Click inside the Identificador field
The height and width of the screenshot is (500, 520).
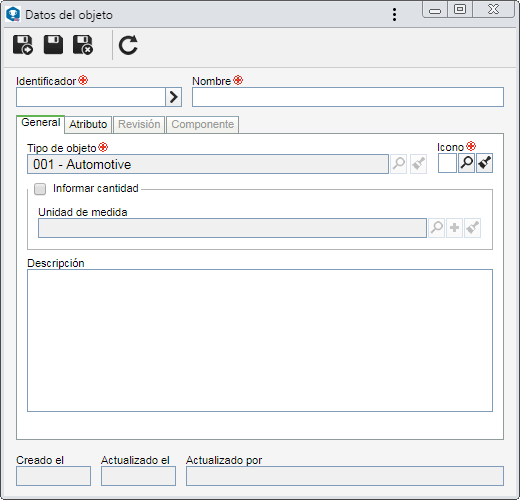click(x=91, y=97)
